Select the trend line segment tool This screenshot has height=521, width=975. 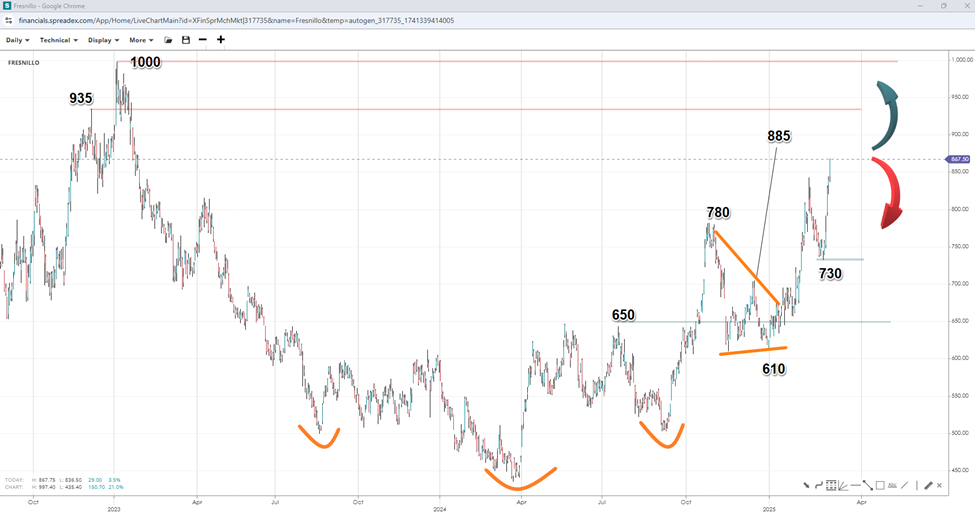tap(868, 485)
